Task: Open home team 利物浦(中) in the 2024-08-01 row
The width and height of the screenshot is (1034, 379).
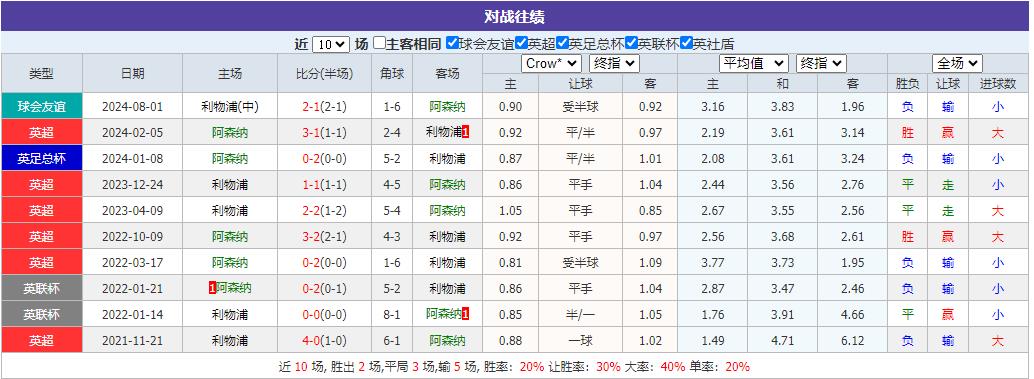Action: coord(229,106)
